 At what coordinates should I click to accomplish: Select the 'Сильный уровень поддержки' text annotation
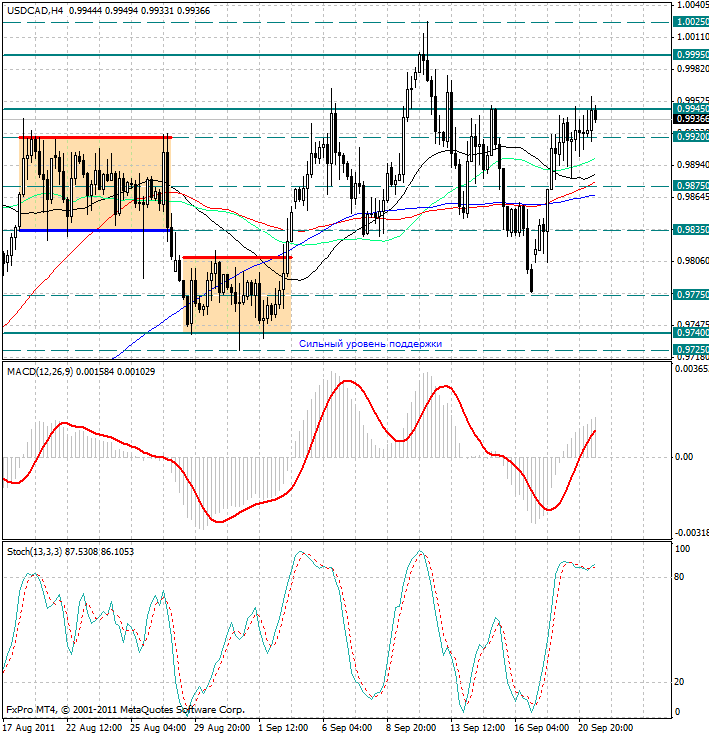(x=370, y=343)
